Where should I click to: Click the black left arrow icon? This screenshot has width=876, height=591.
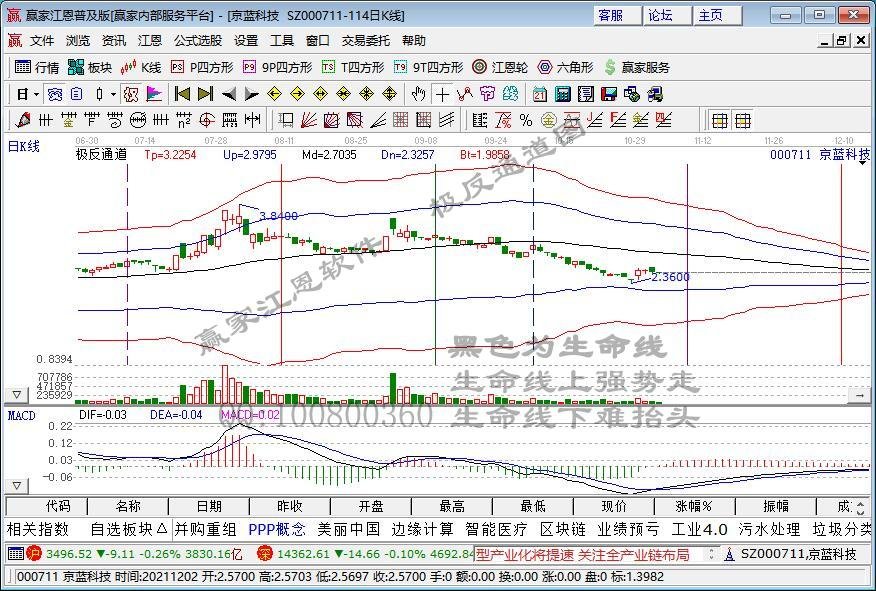click(x=228, y=94)
